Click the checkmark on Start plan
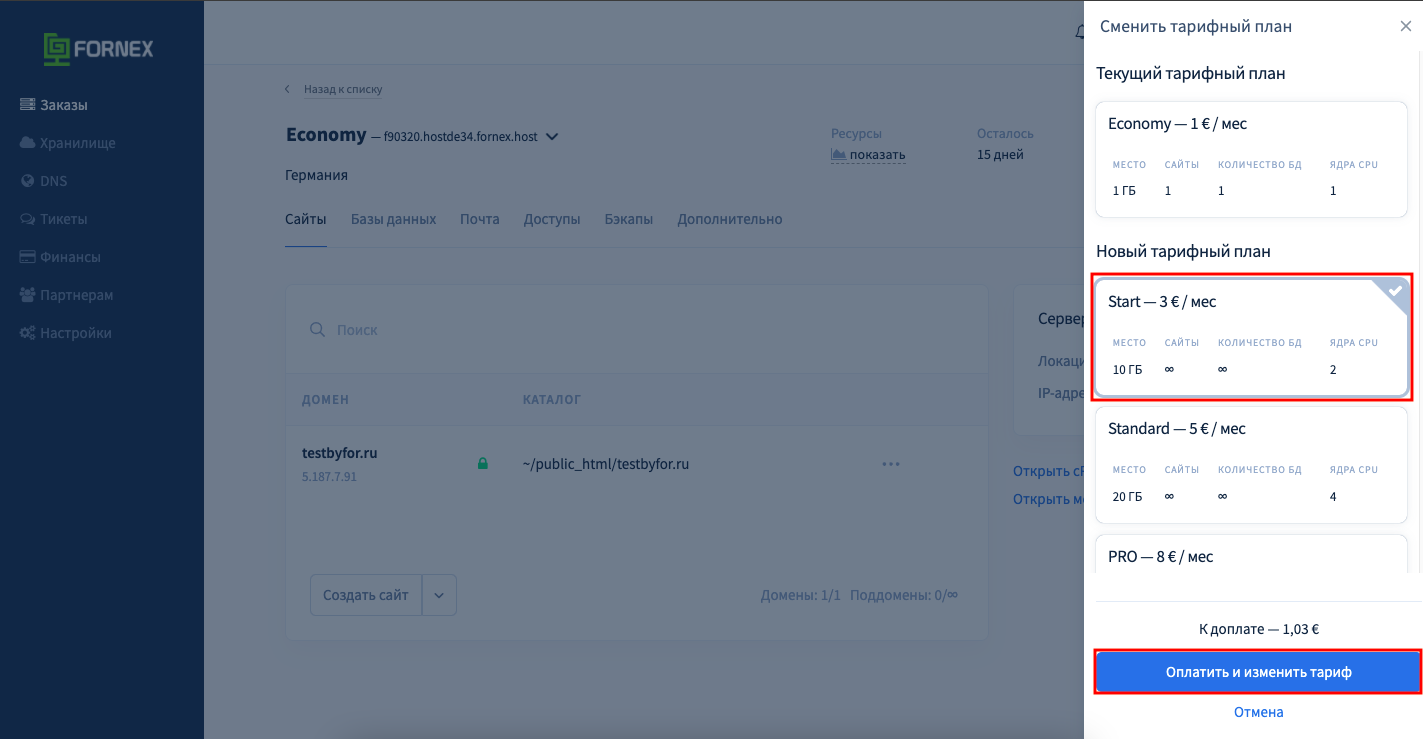 pos(1395,291)
